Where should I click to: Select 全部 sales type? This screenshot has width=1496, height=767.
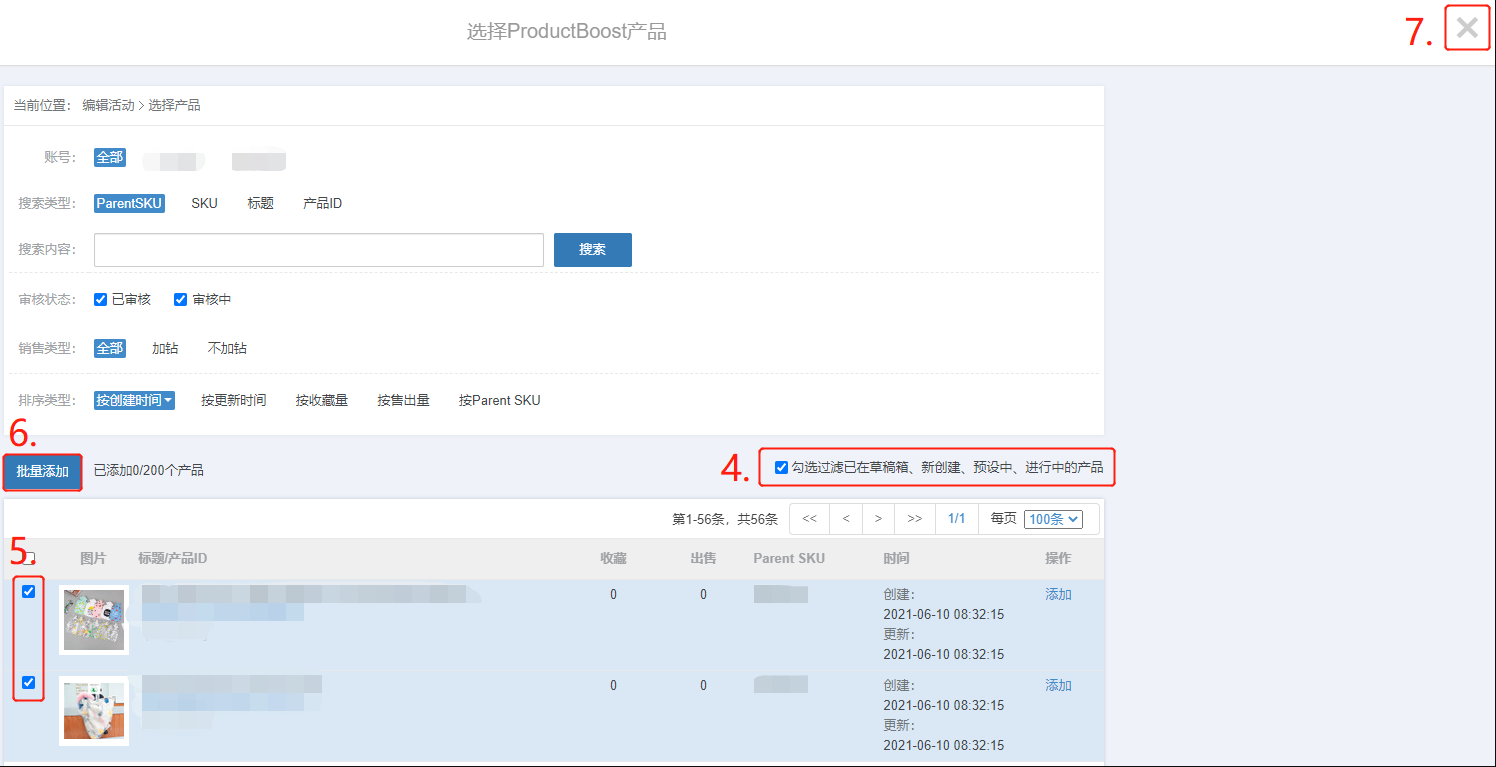[x=110, y=348]
